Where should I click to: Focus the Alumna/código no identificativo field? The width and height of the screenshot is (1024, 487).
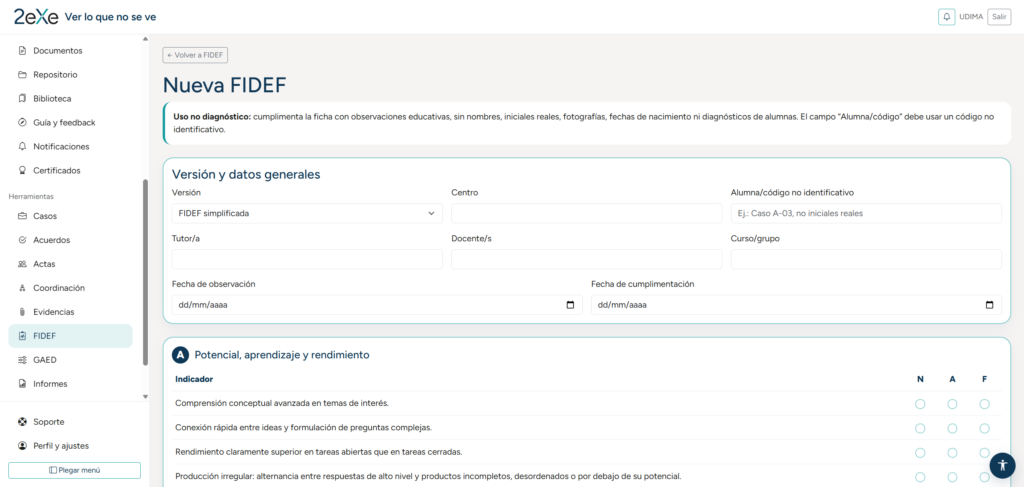[866, 213]
